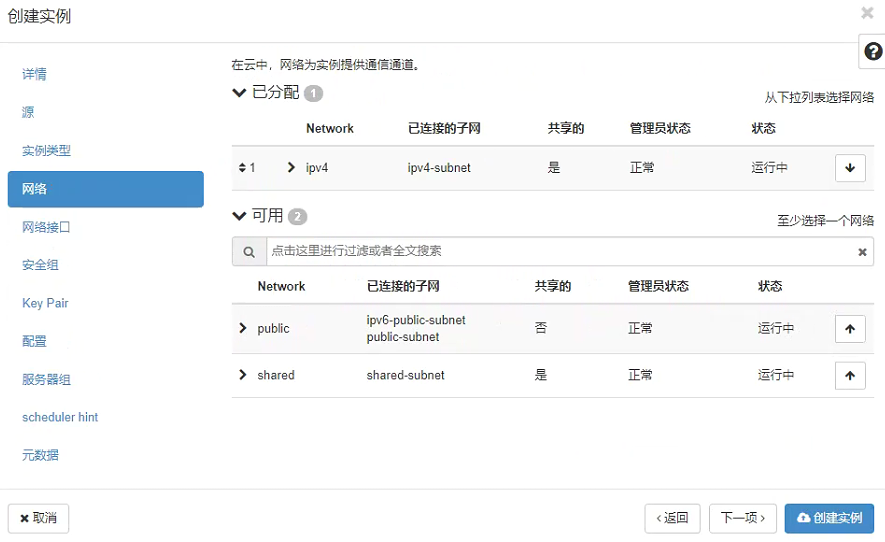
Task: Focus the network filter search field
Action: 560,252
